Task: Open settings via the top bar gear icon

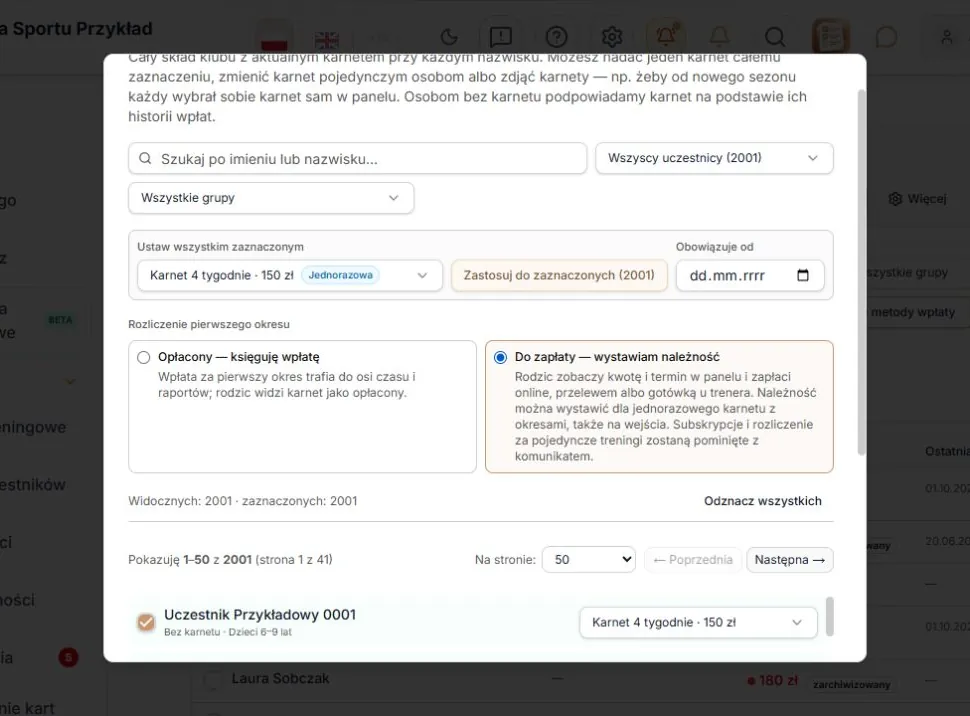Action: tap(612, 37)
